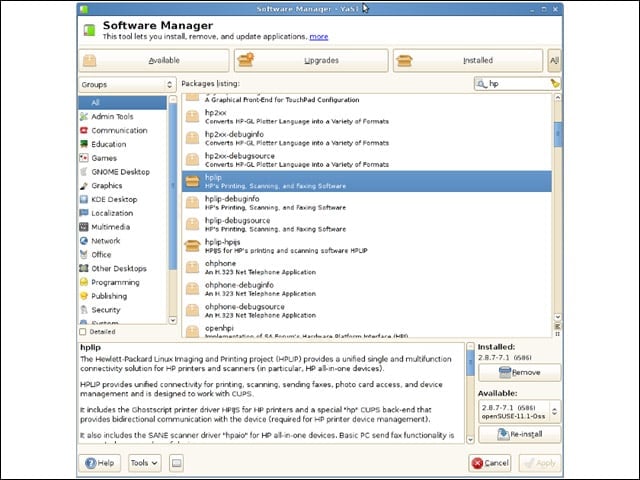Viewport: 640px width, 480px height.
Task: Choose the Localization group icon
Action: click(x=84, y=213)
